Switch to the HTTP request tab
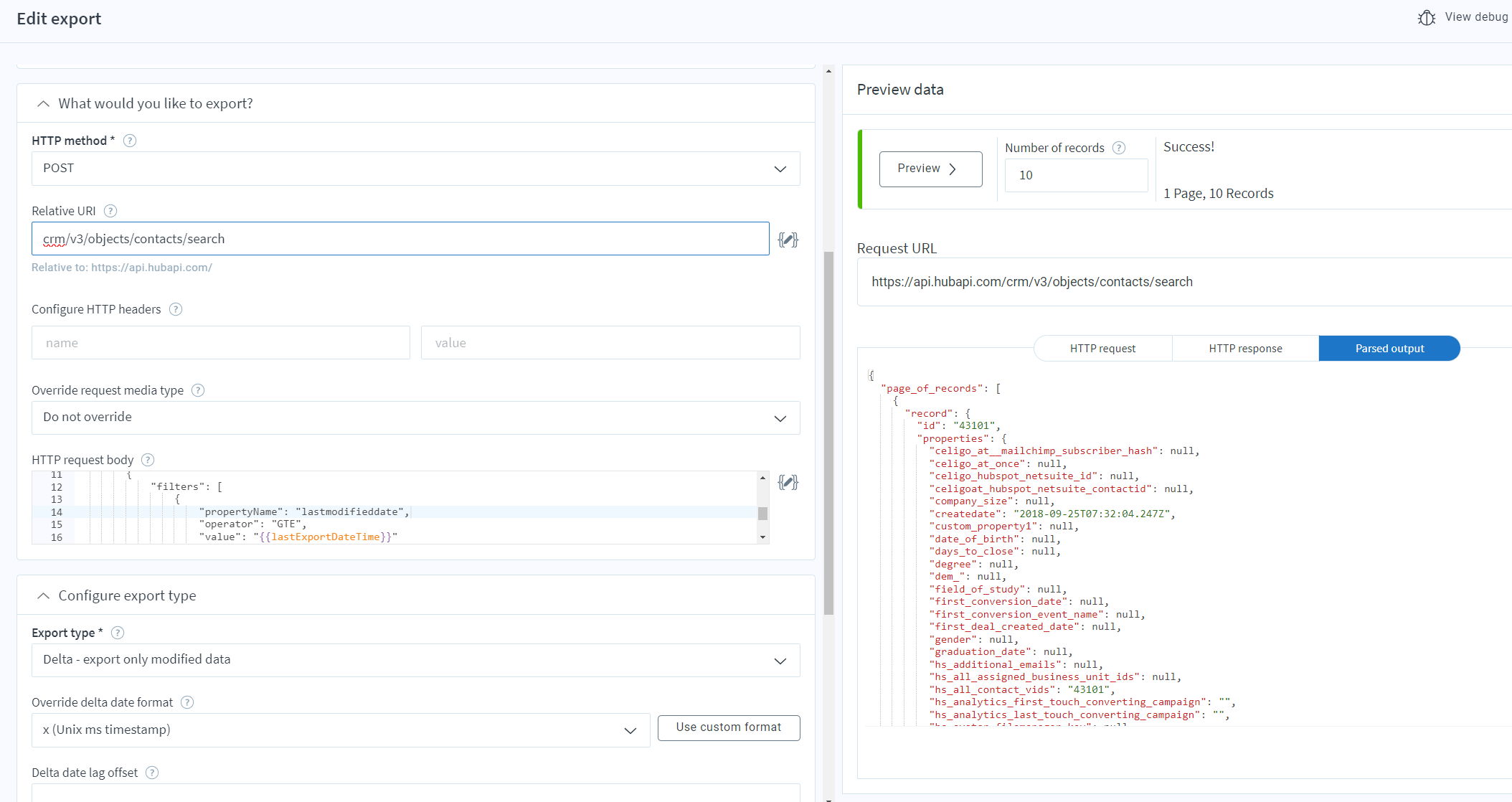This screenshot has width=1512, height=802. pyautogui.click(x=1102, y=349)
